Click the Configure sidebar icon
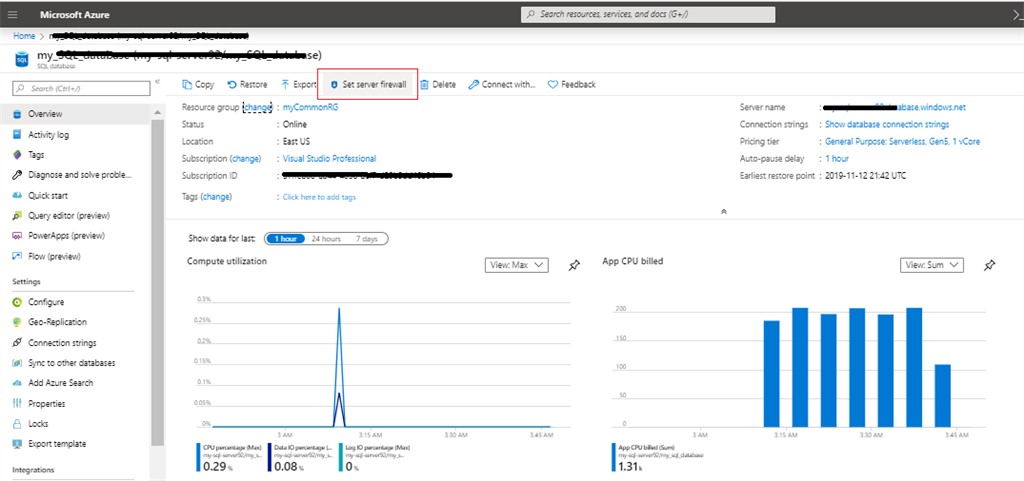 (18, 302)
